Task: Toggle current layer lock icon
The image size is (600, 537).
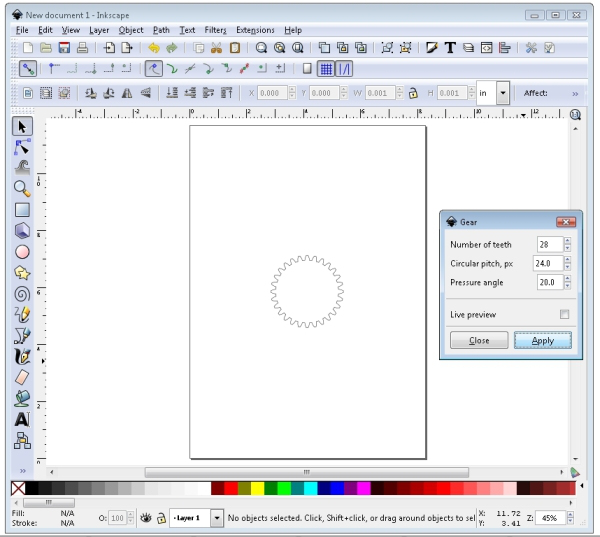Action: tap(161, 518)
